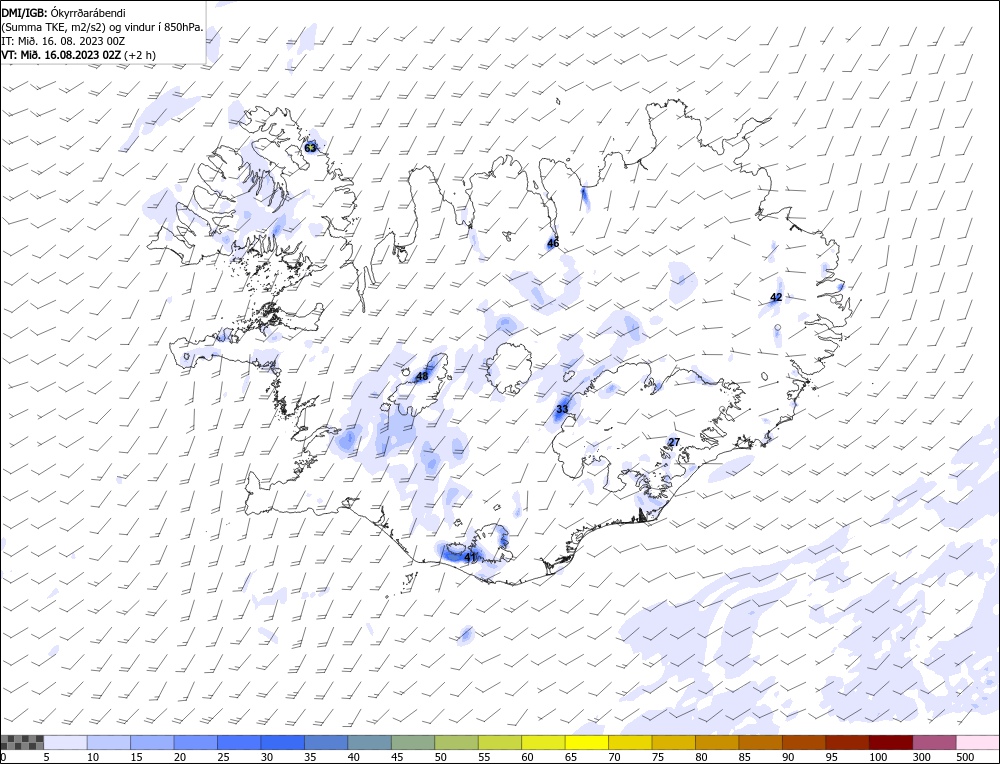The width and height of the screenshot is (1000, 764).
Task: Click the 50-55 olive green legend swatch
Action: click(457, 742)
